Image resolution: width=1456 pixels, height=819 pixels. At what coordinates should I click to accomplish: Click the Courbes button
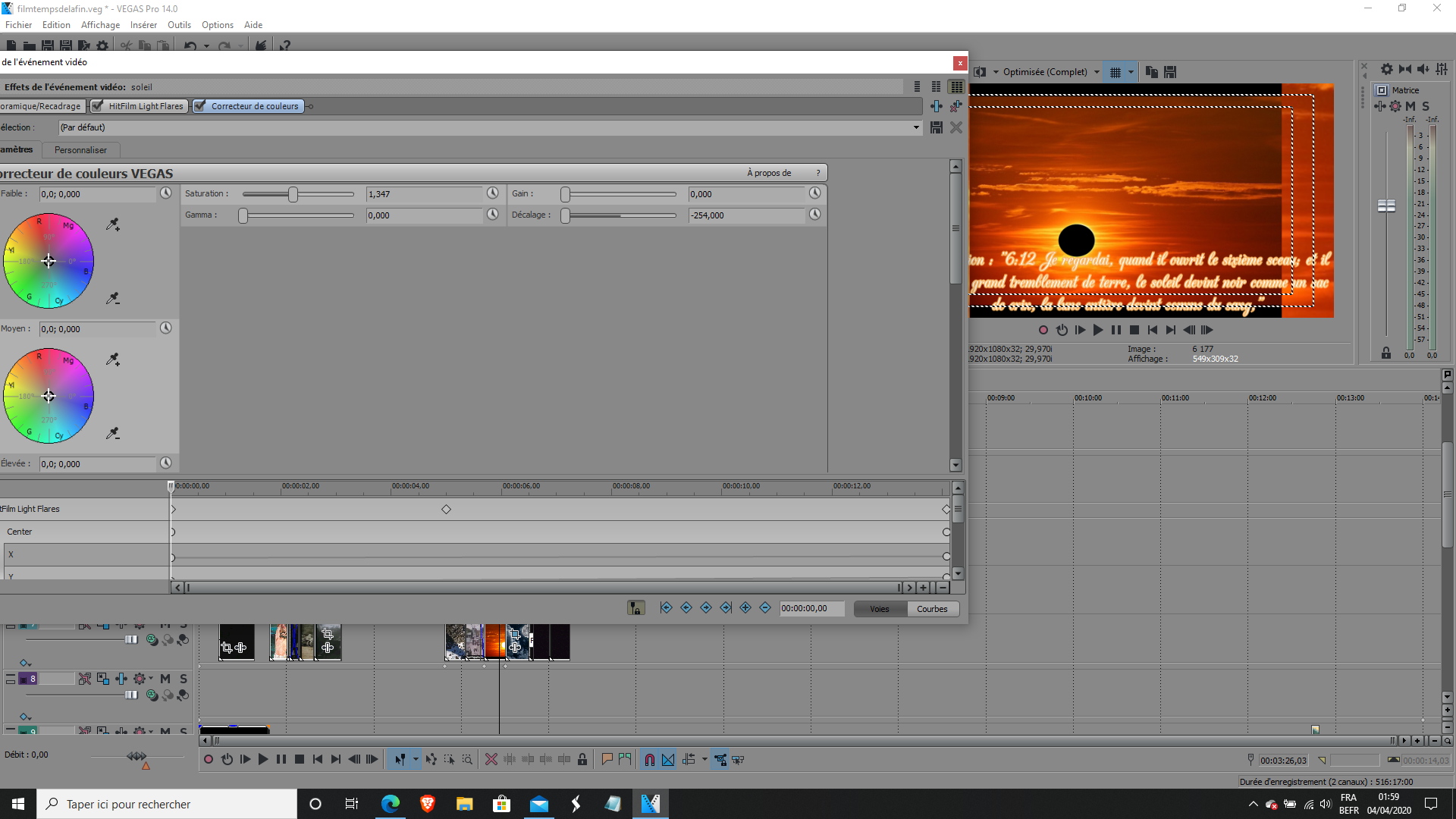[932, 609]
